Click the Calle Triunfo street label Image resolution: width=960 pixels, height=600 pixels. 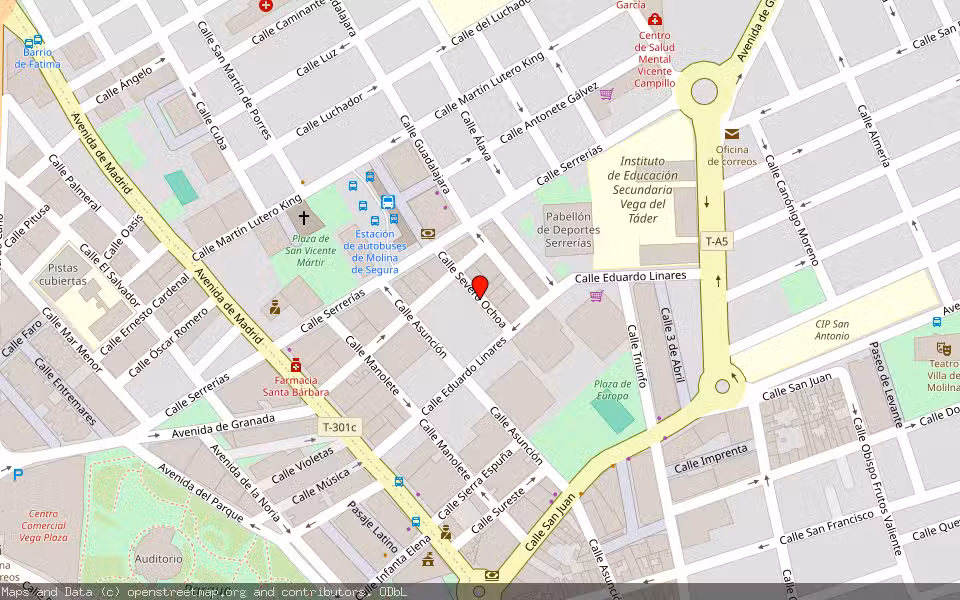click(x=637, y=356)
